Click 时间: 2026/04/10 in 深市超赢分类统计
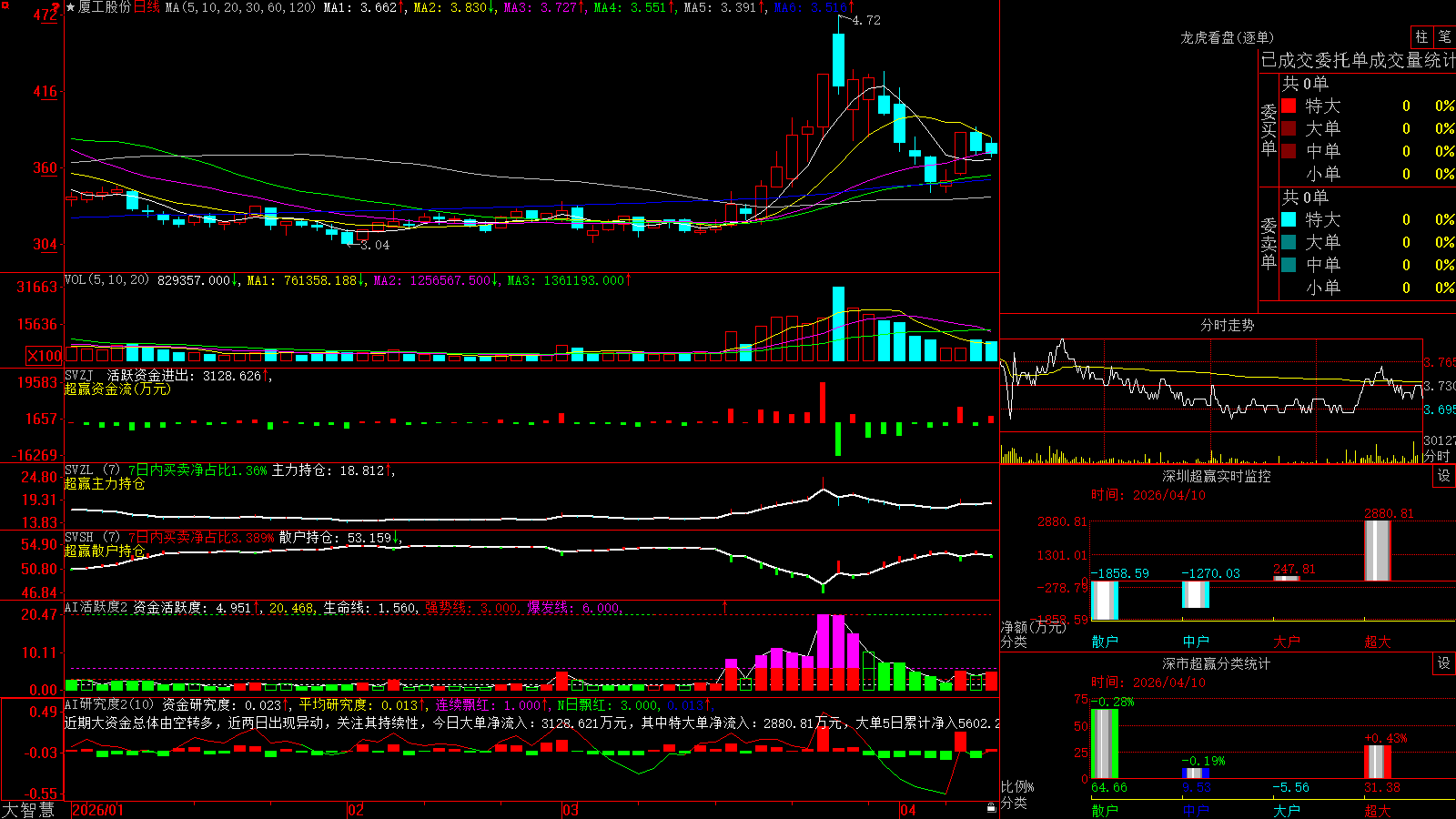 pyautogui.click(x=1148, y=682)
